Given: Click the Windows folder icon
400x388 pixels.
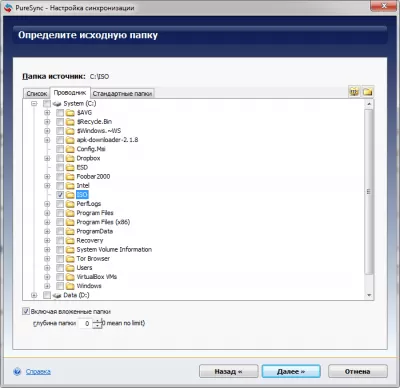Looking at the screenshot, I should tap(70, 286).
